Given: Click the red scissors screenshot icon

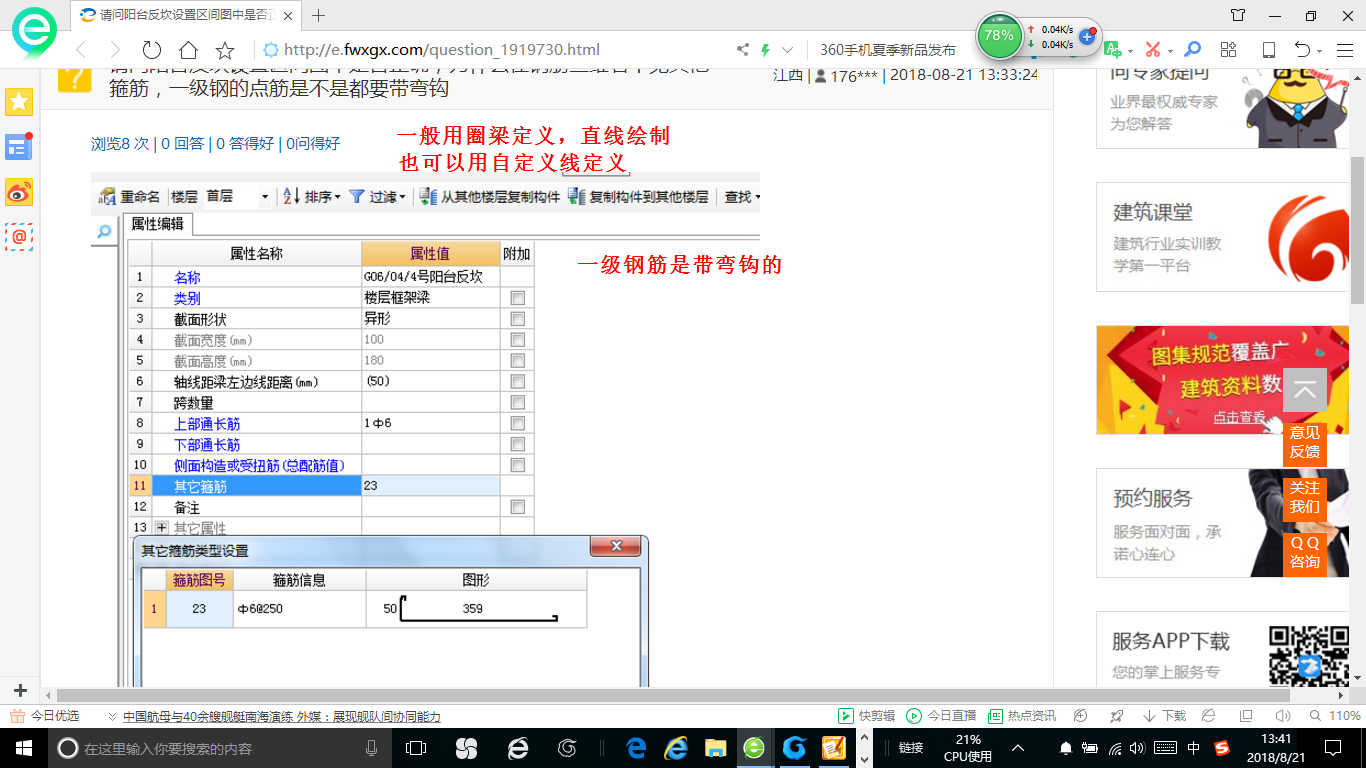Looking at the screenshot, I should [x=1152, y=50].
